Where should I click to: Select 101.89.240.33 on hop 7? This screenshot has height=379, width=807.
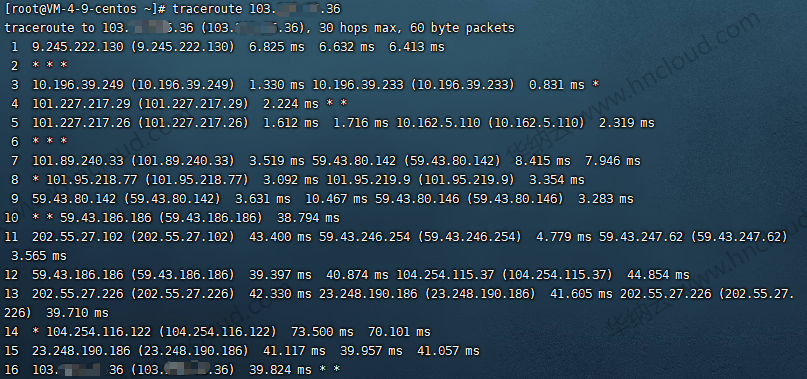78,161
